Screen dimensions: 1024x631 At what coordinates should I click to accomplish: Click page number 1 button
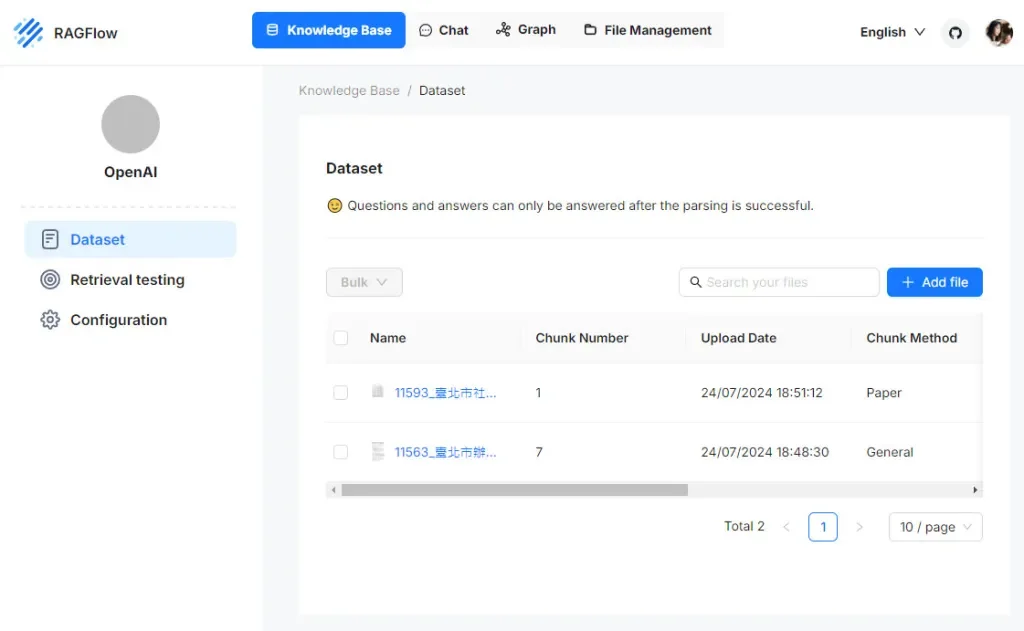pyautogui.click(x=823, y=526)
